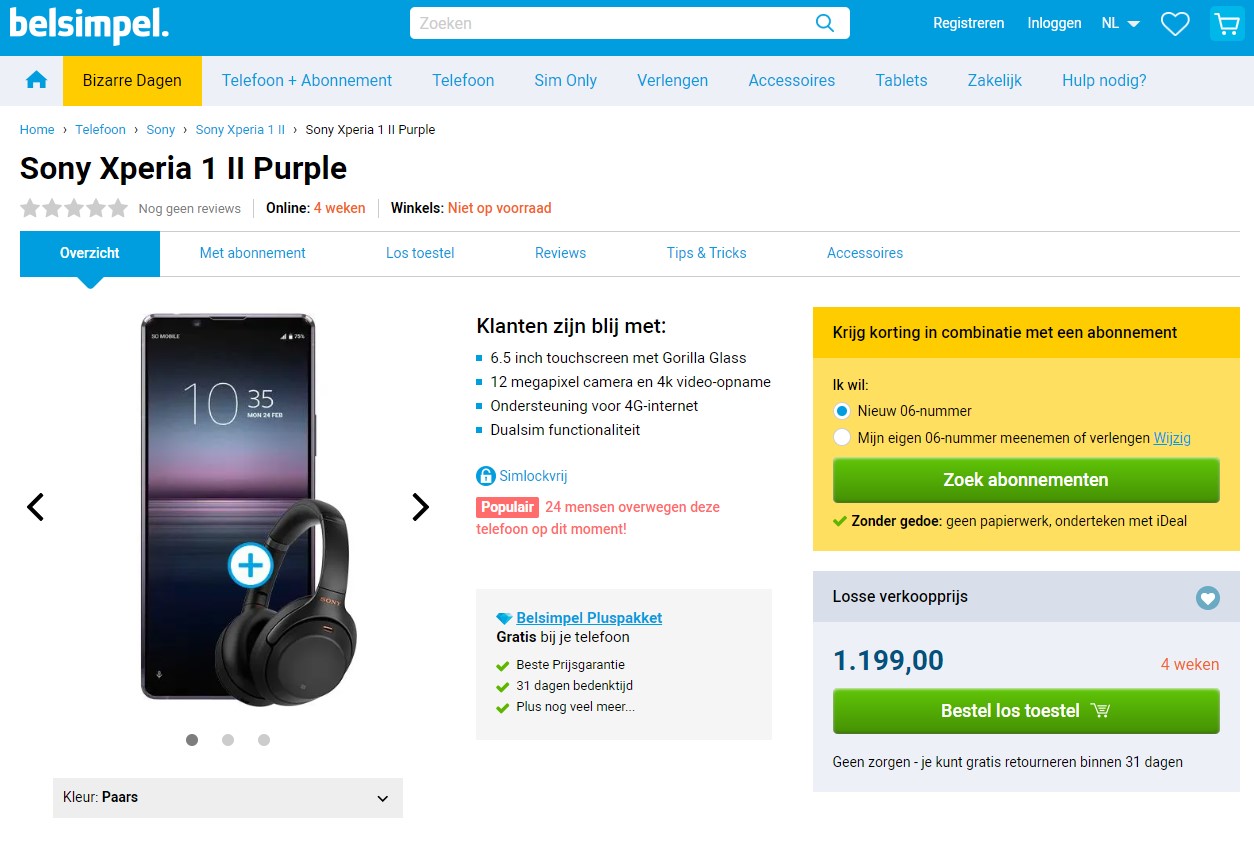The height and width of the screenshot is (847, 1254).
Task: Jump to the second product image dot
Action: (228, 740)
